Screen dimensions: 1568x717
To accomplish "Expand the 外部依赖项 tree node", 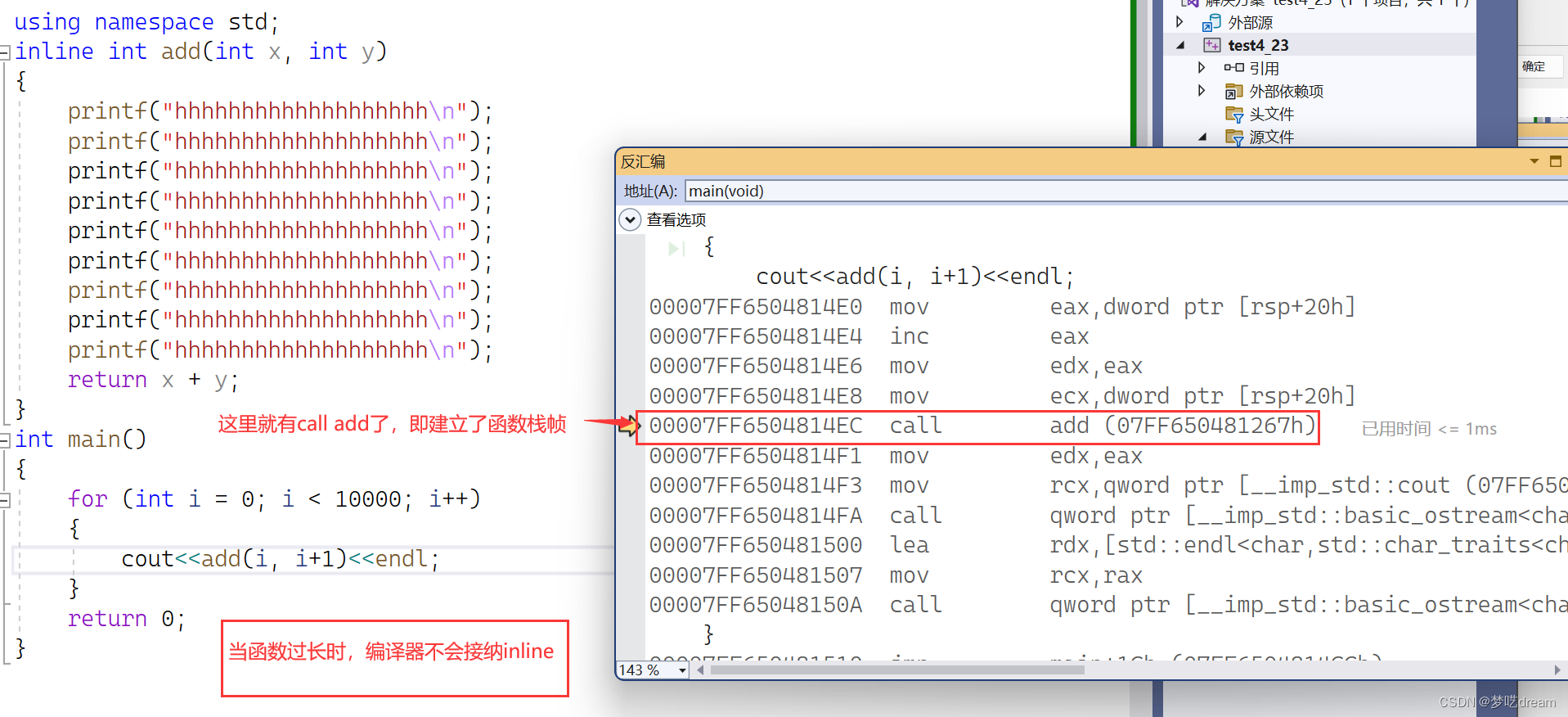I will (x=1202, y=91).
